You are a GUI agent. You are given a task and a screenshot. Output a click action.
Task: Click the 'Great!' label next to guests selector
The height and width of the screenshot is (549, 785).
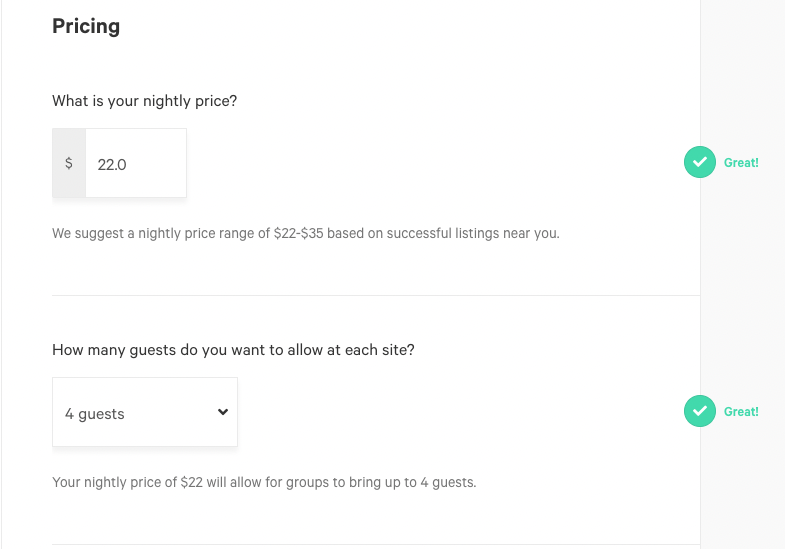click(x=741, y=411)
